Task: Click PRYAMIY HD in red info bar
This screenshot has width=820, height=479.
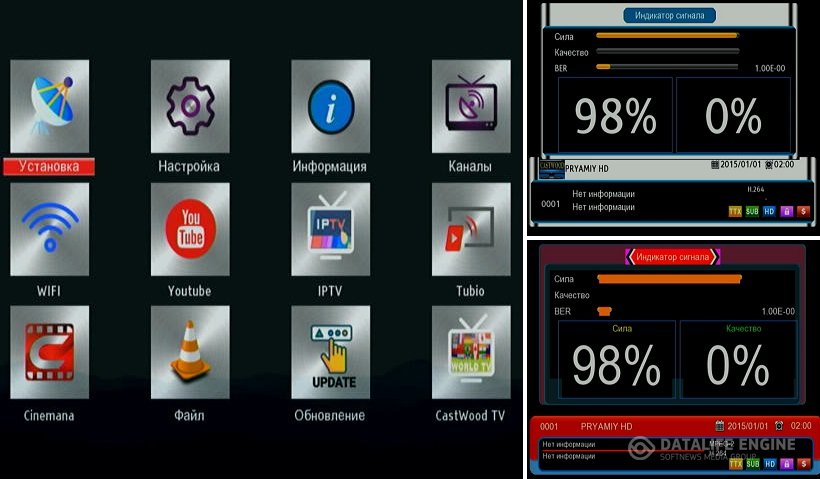Action: click(606, 427)
